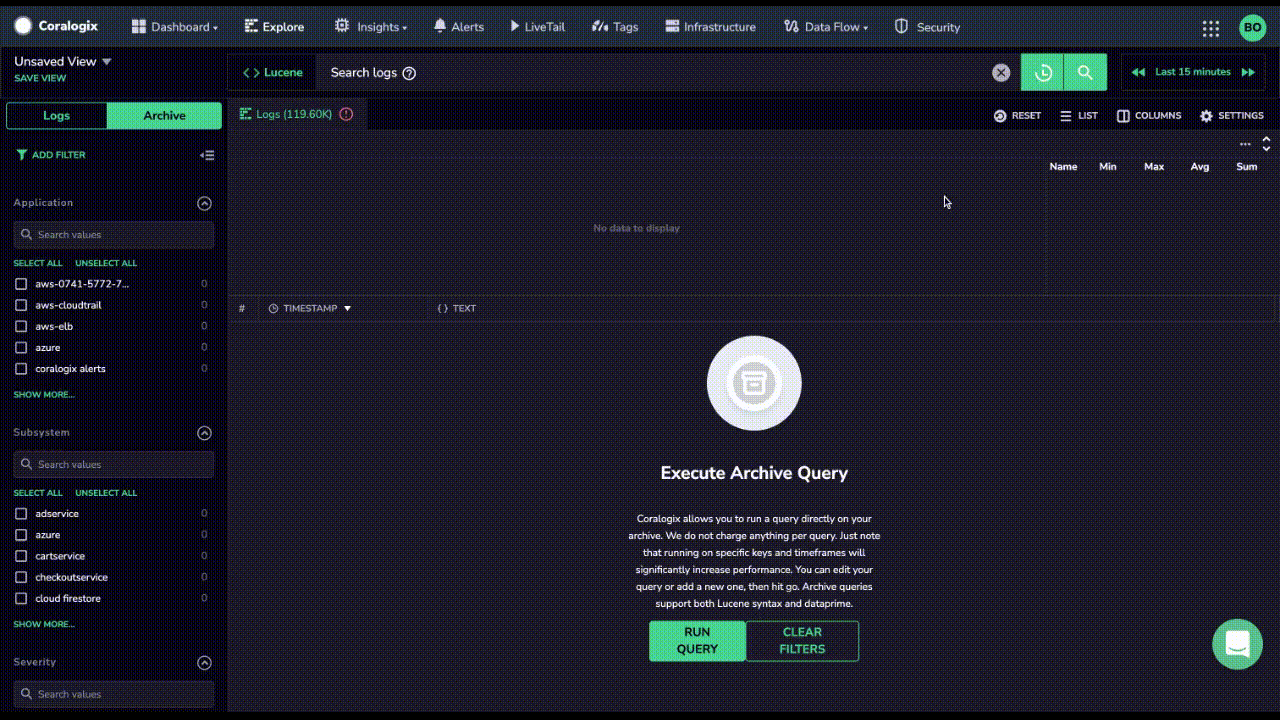The height and width of the screenshot is (720, 1280).
Task: Open the Columns chooser
Action: click(1149, 116)
